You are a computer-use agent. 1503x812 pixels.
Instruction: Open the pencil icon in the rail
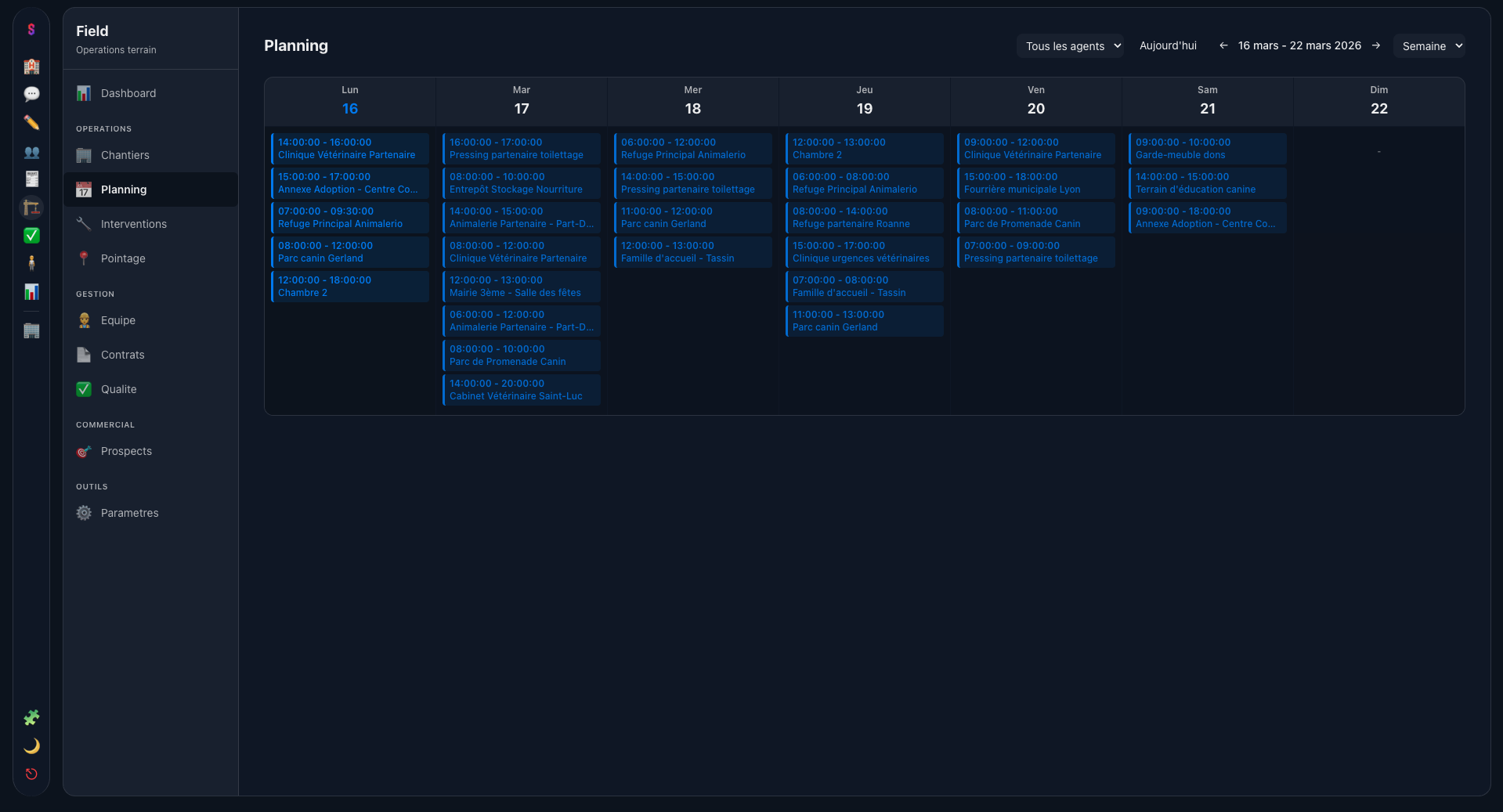31,122
